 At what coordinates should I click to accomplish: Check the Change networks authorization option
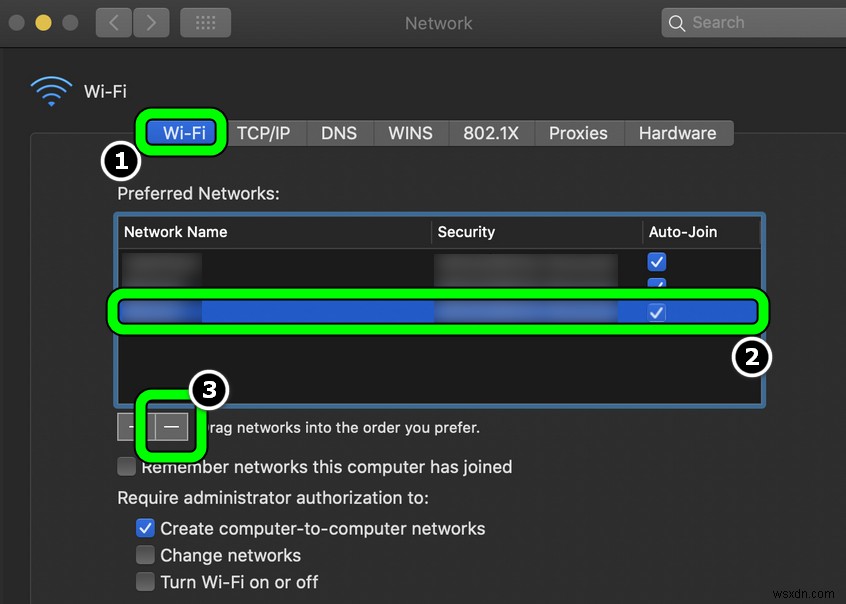click(145, 555)
